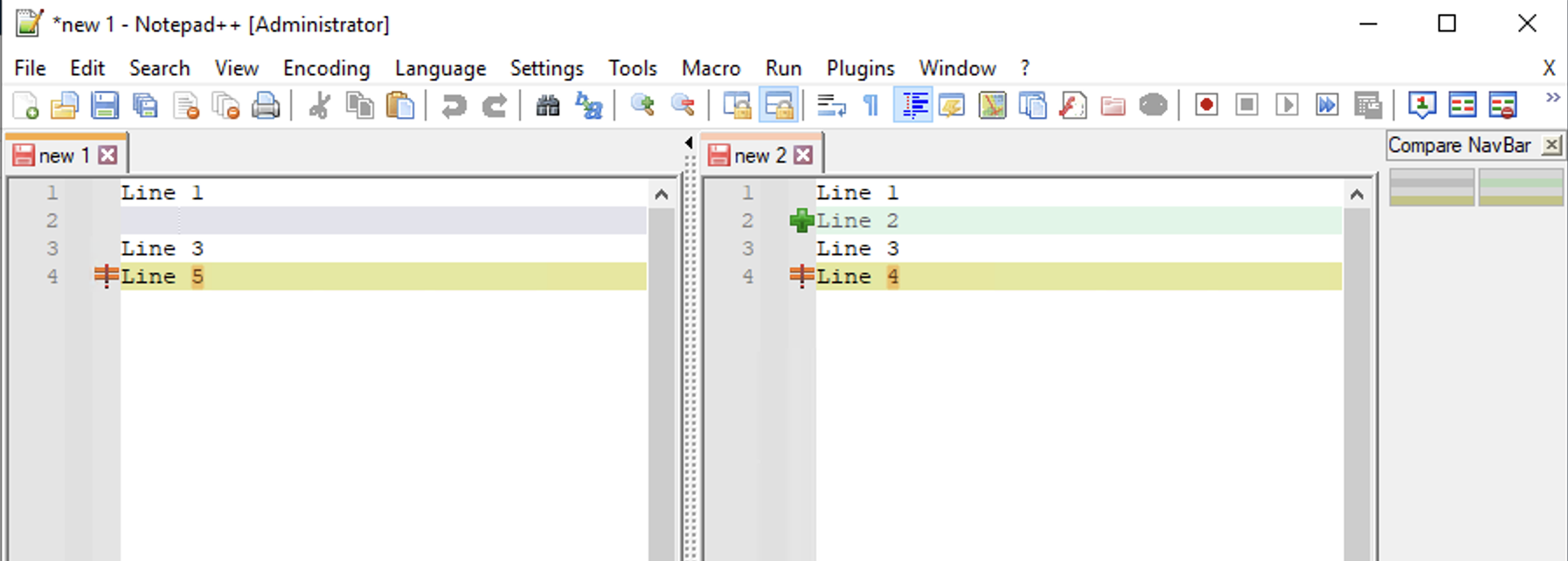Click left pane of Compare NavBar
The width and height of the screenshot is (1568, 561).
[1432, 187]
